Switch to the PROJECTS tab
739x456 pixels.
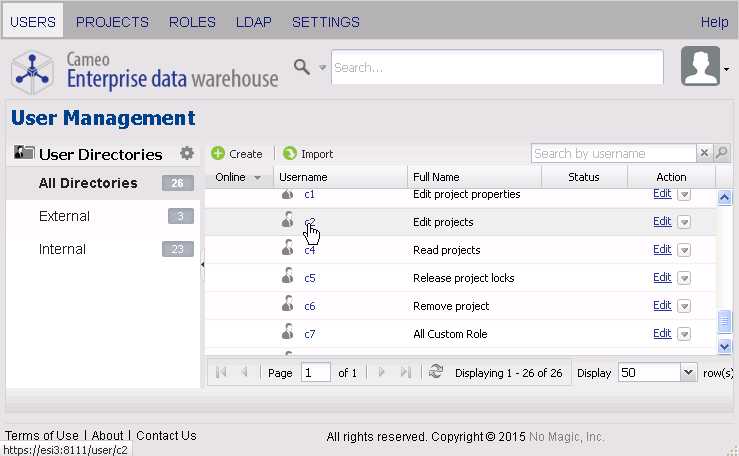[x=112, y=22]
